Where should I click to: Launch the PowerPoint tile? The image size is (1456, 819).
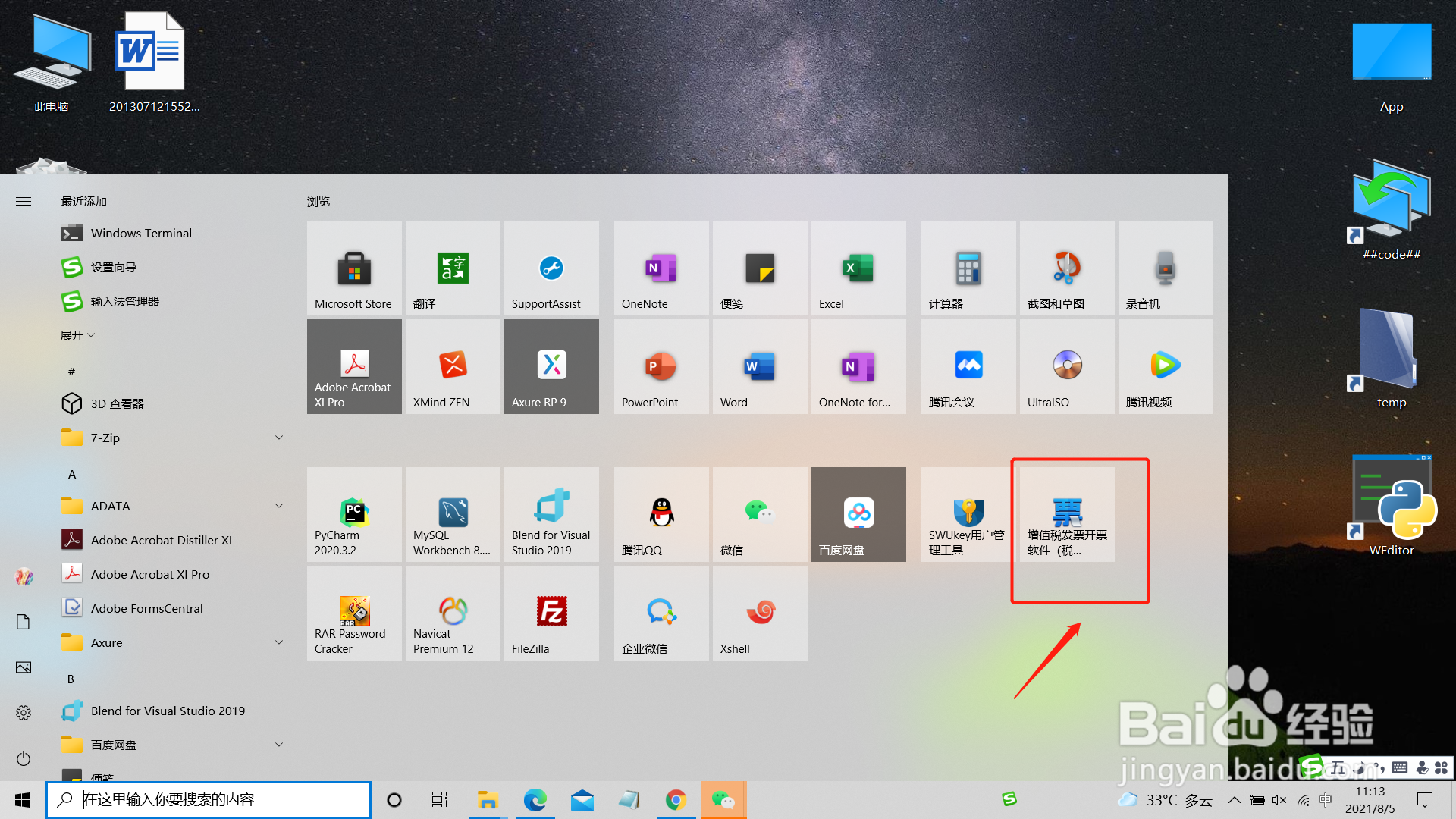(x=661, y=366)
